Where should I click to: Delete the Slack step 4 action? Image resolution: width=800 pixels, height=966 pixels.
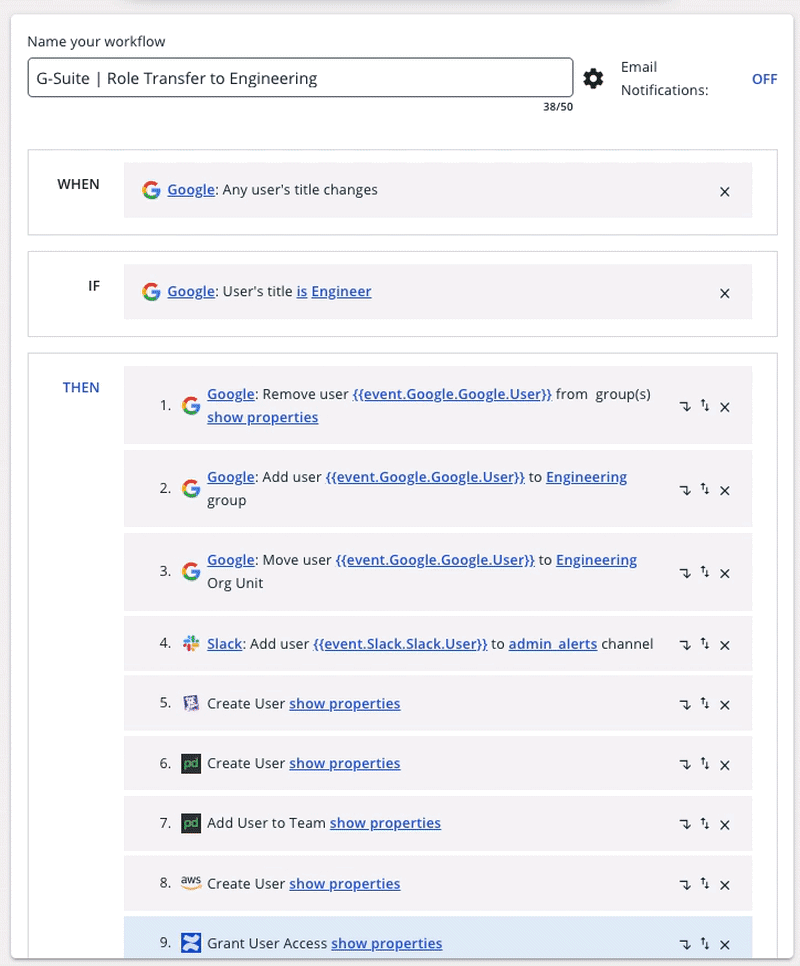tap(725, 645)
